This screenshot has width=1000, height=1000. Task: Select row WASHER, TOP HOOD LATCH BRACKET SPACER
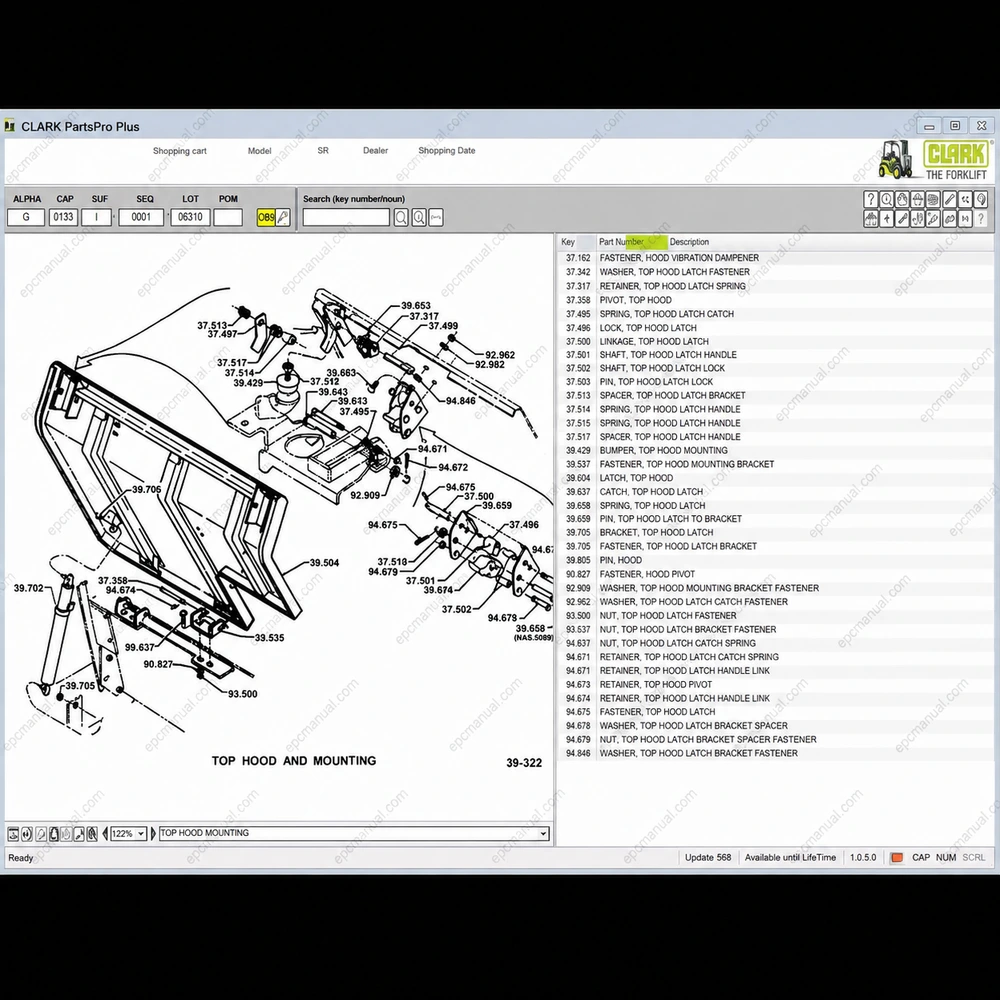click(x=776, y=726)
